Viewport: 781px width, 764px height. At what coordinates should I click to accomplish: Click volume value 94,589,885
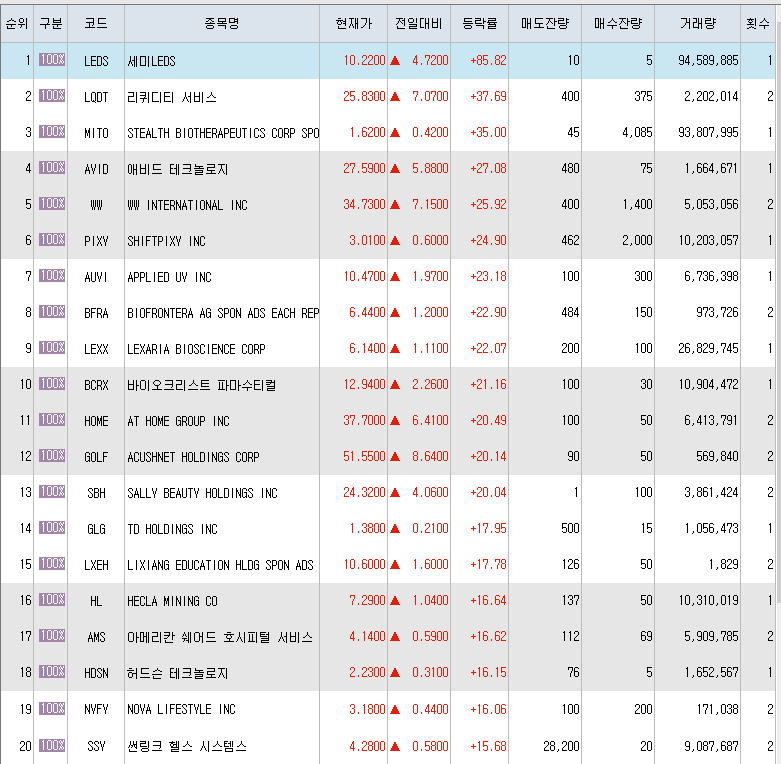tap(708, 61)
